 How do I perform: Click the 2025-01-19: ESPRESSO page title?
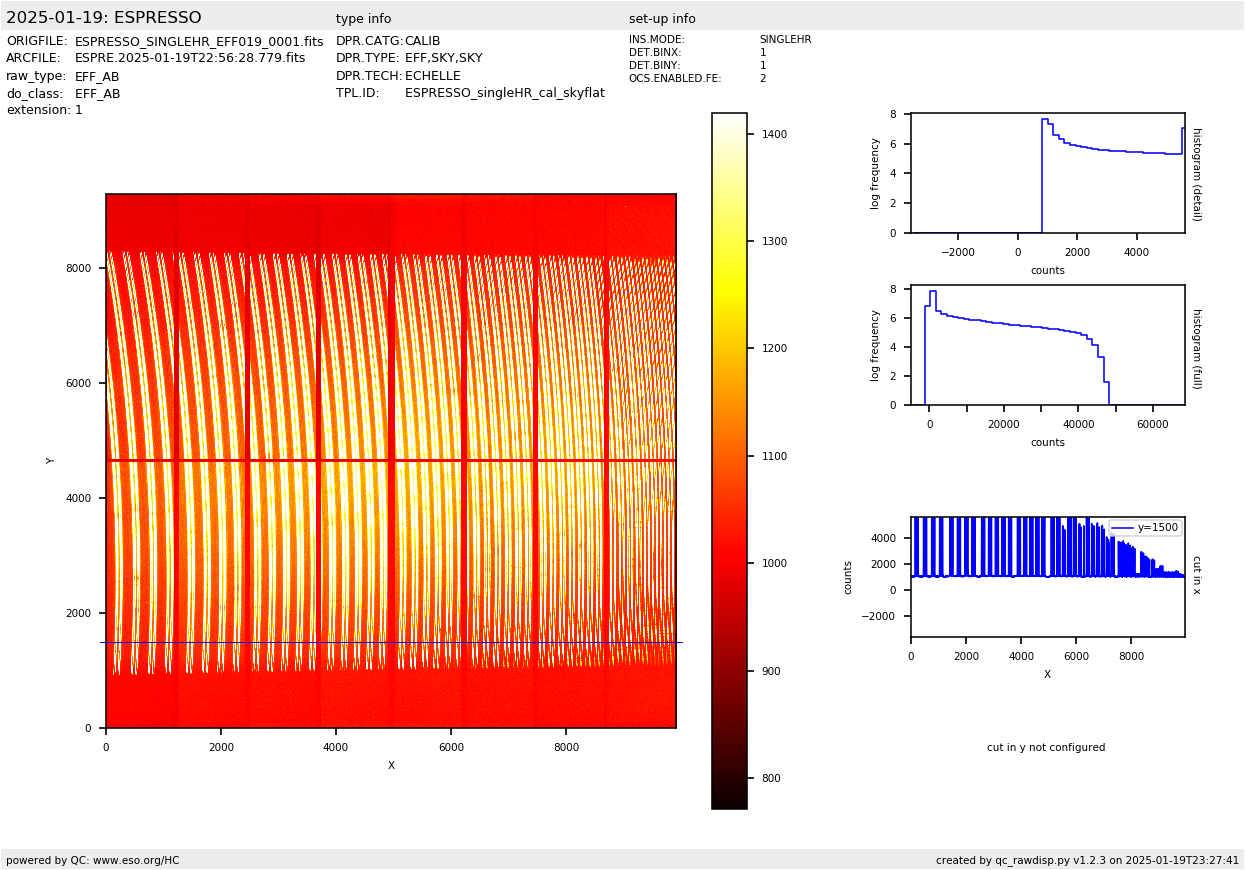104,18
